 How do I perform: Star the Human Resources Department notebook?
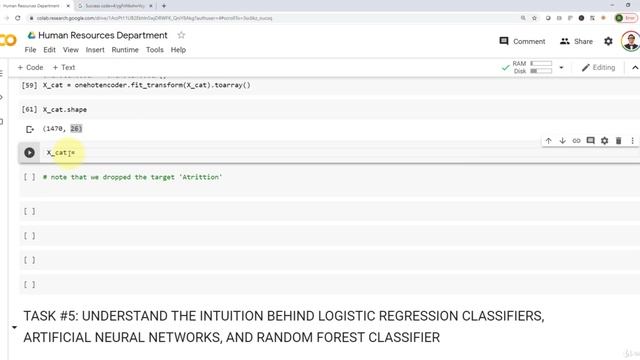(x=181, y=36)
